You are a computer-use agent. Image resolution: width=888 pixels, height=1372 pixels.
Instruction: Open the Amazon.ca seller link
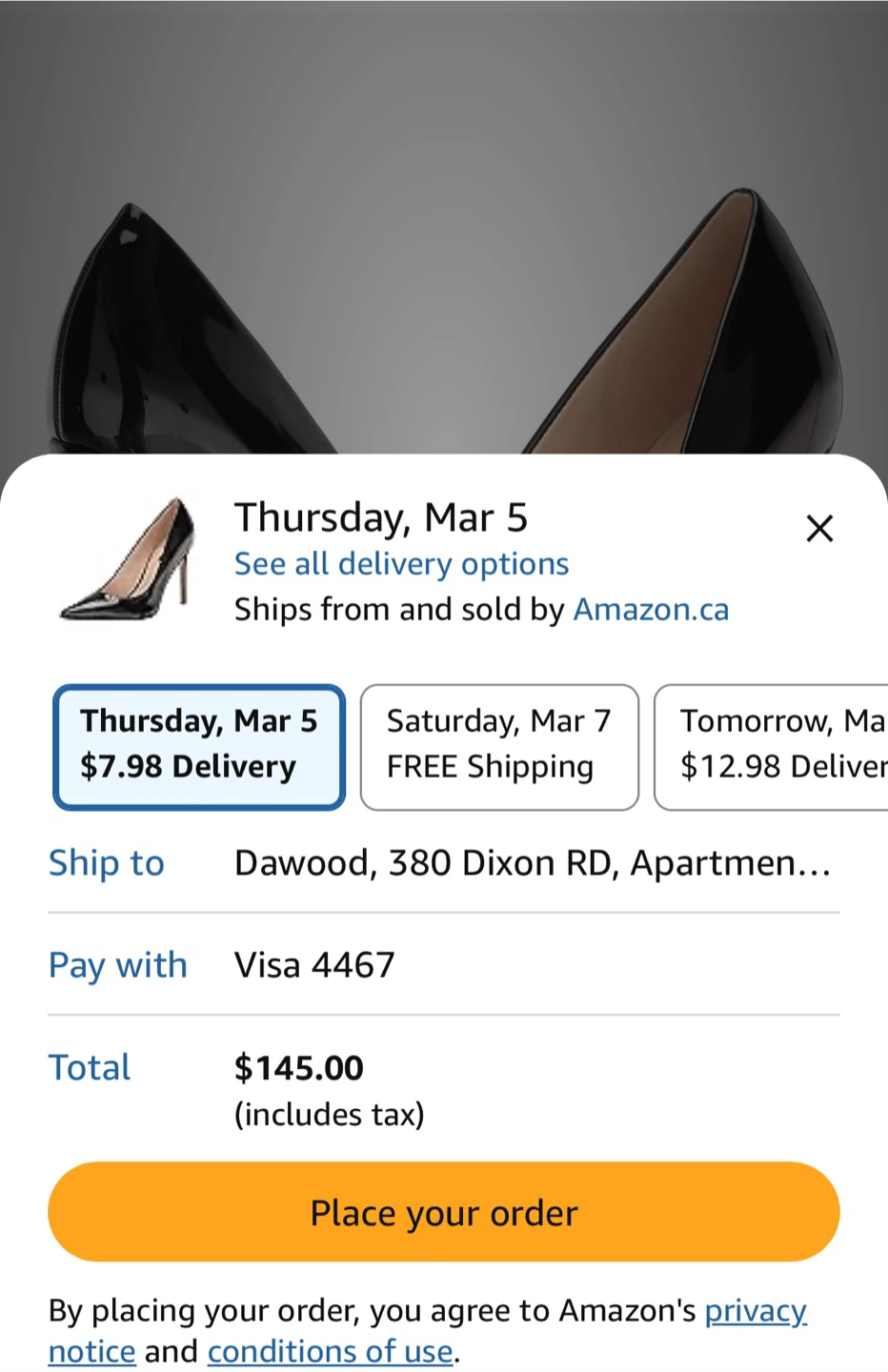click(651, 610)
